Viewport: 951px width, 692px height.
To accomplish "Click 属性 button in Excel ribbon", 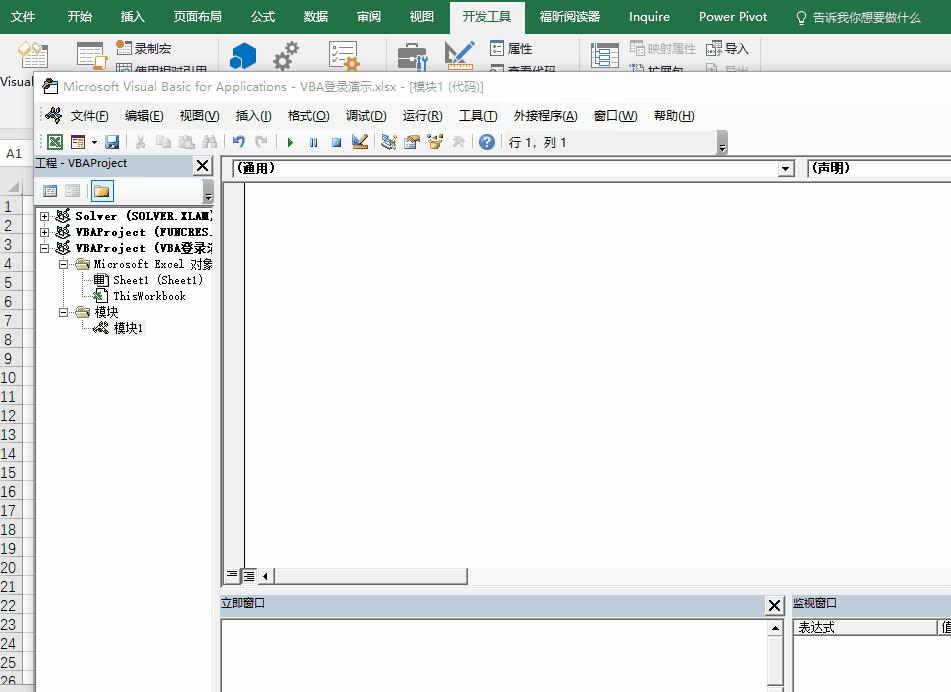I will point(511,49).
